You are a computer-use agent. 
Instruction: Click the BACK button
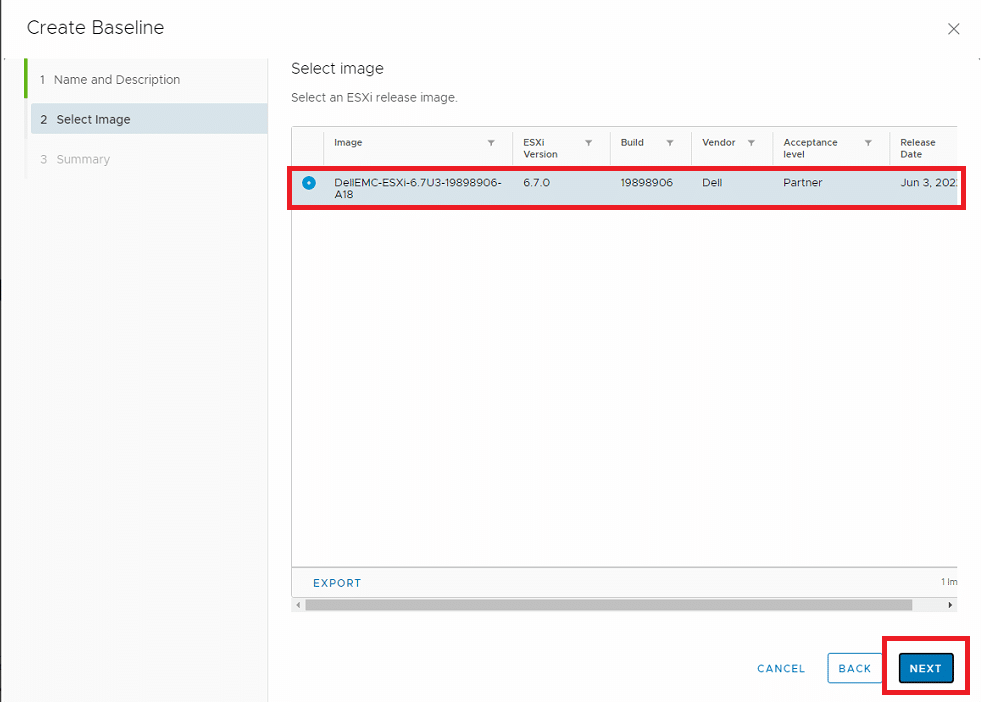click(855, 668)
